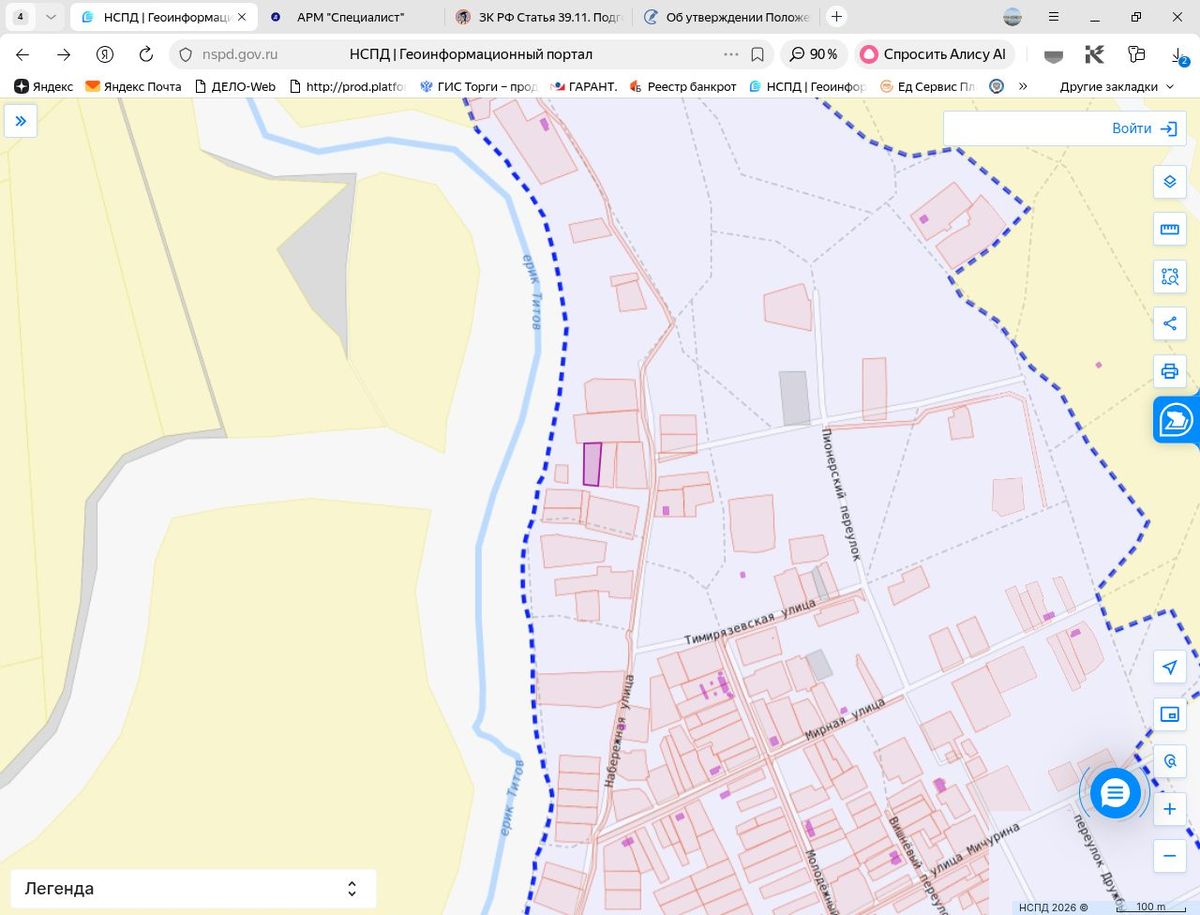
Task: Print the map using printer icon
Action: (x=1169, y=371)
